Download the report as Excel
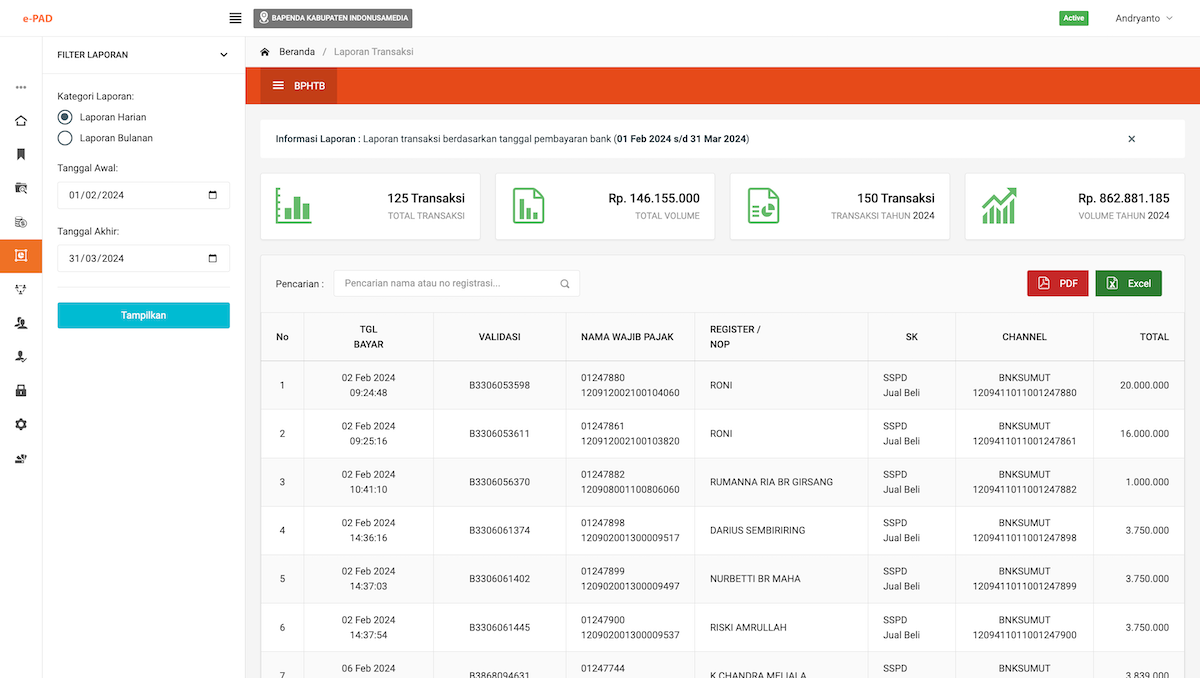Screen dimensions: 1200x678 click(x=1128, y=283)
